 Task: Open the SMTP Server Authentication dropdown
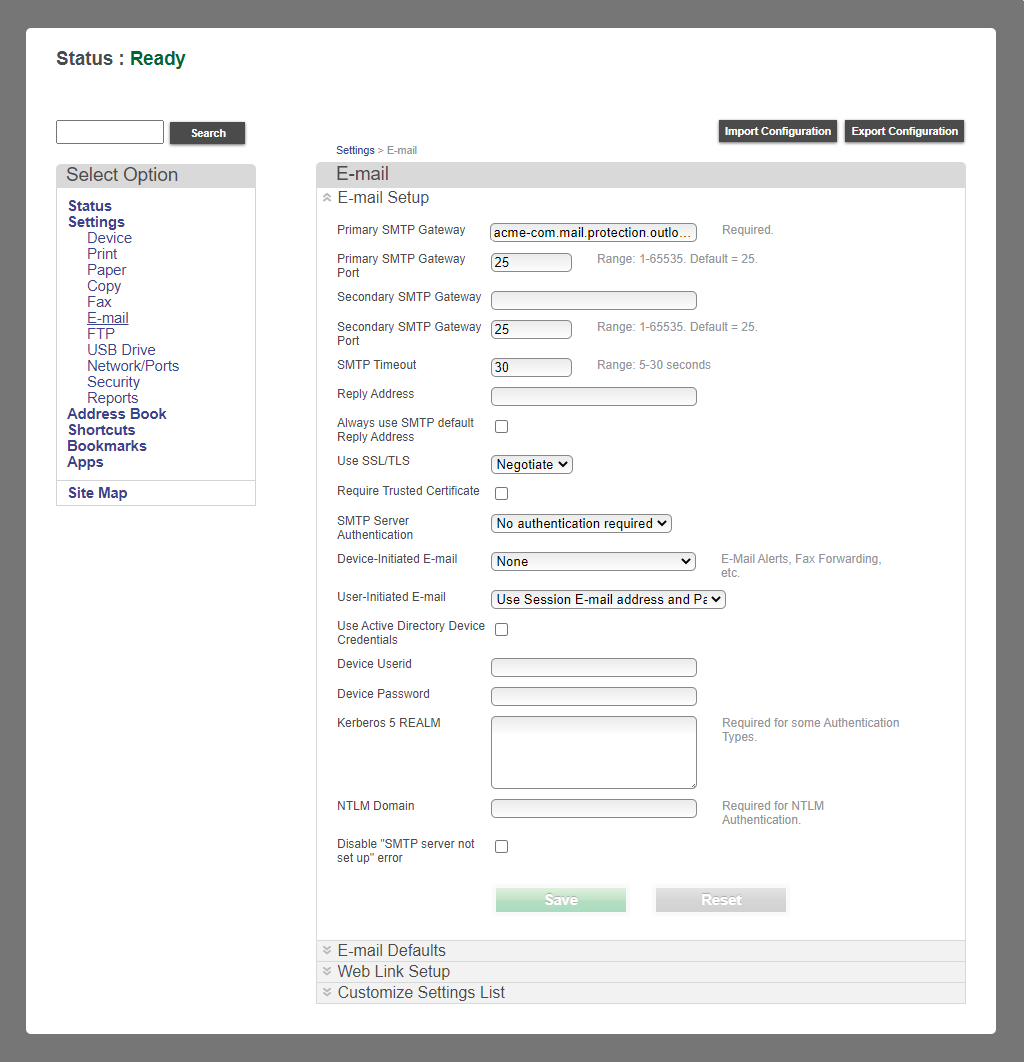[581, 523]
